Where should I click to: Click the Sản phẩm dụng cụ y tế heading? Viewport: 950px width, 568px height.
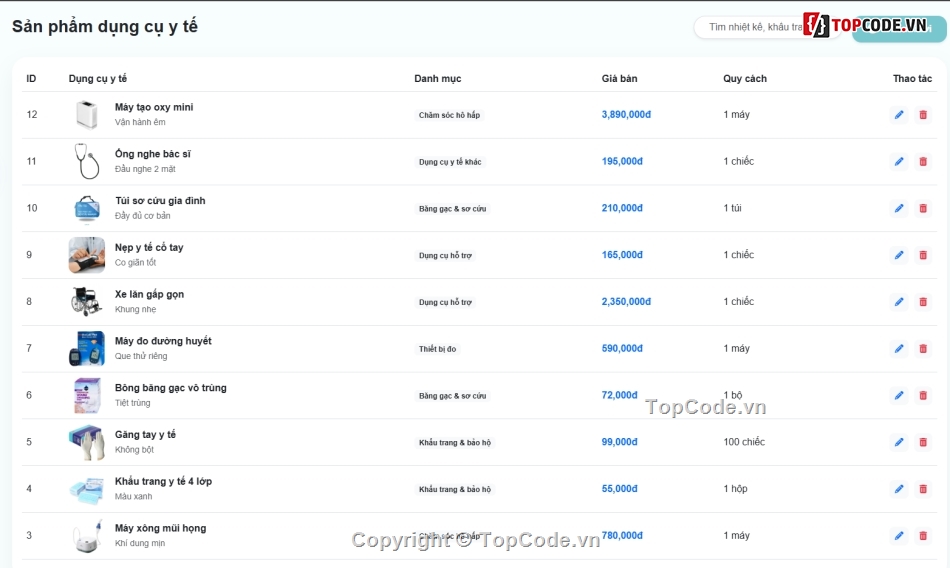coord(105,27)
